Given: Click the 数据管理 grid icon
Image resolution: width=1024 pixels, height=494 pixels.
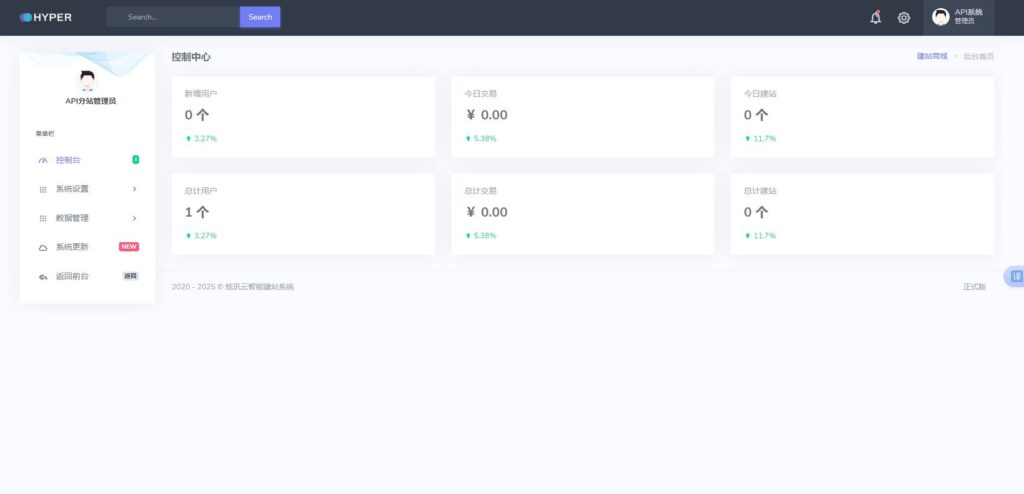Looking at the screenshot, I should click(43, 218).
